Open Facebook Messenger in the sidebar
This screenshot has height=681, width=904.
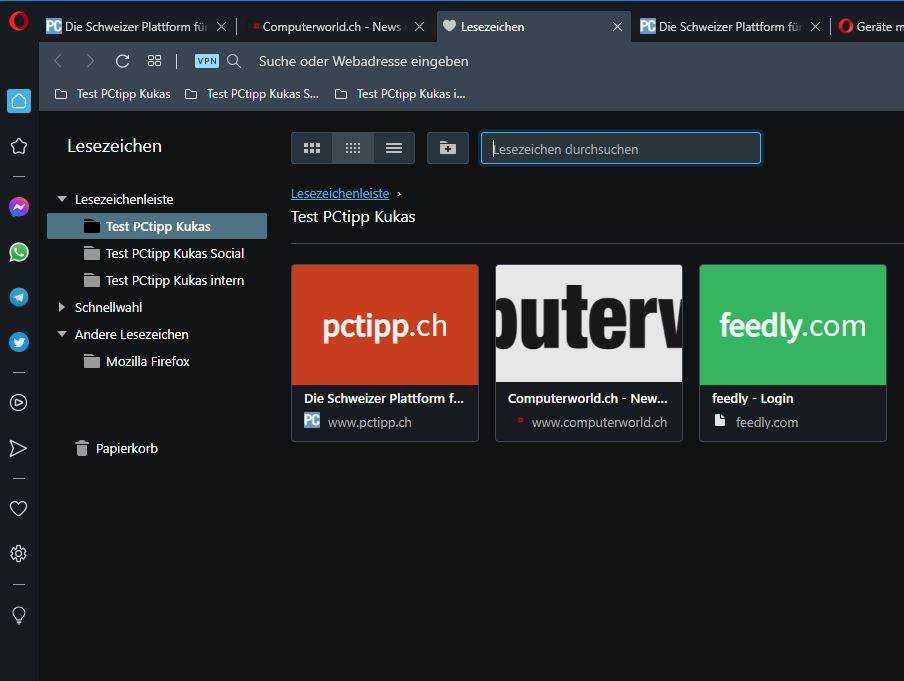(19, 207)
